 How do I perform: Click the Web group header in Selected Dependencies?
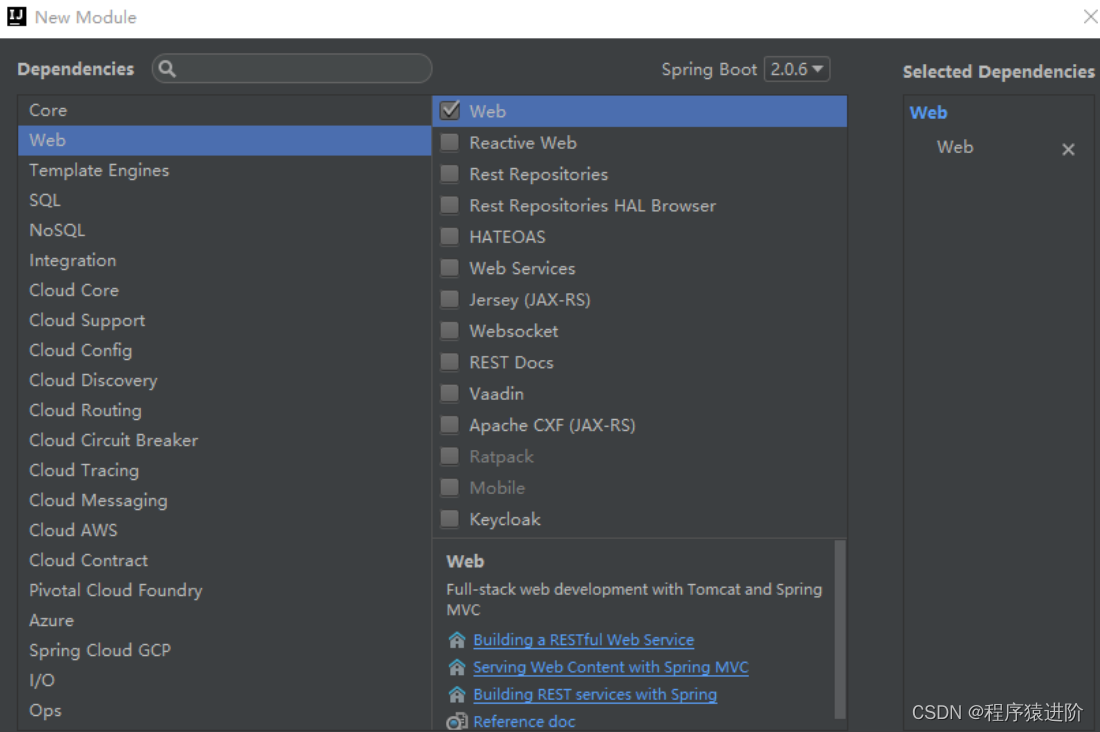pyautogui.click(x=928, y=112)
